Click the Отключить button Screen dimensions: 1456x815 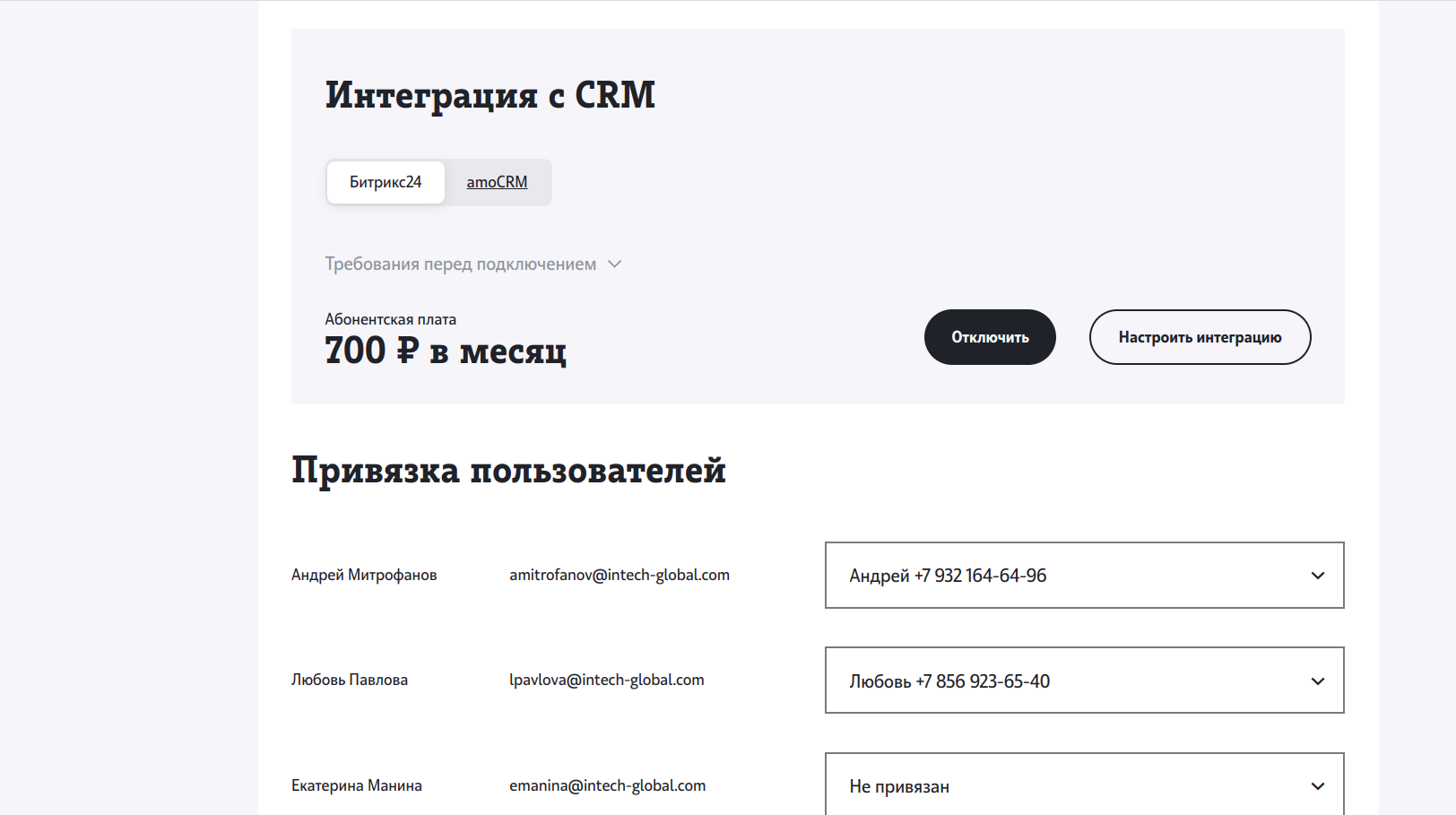[x=990, y=337]
